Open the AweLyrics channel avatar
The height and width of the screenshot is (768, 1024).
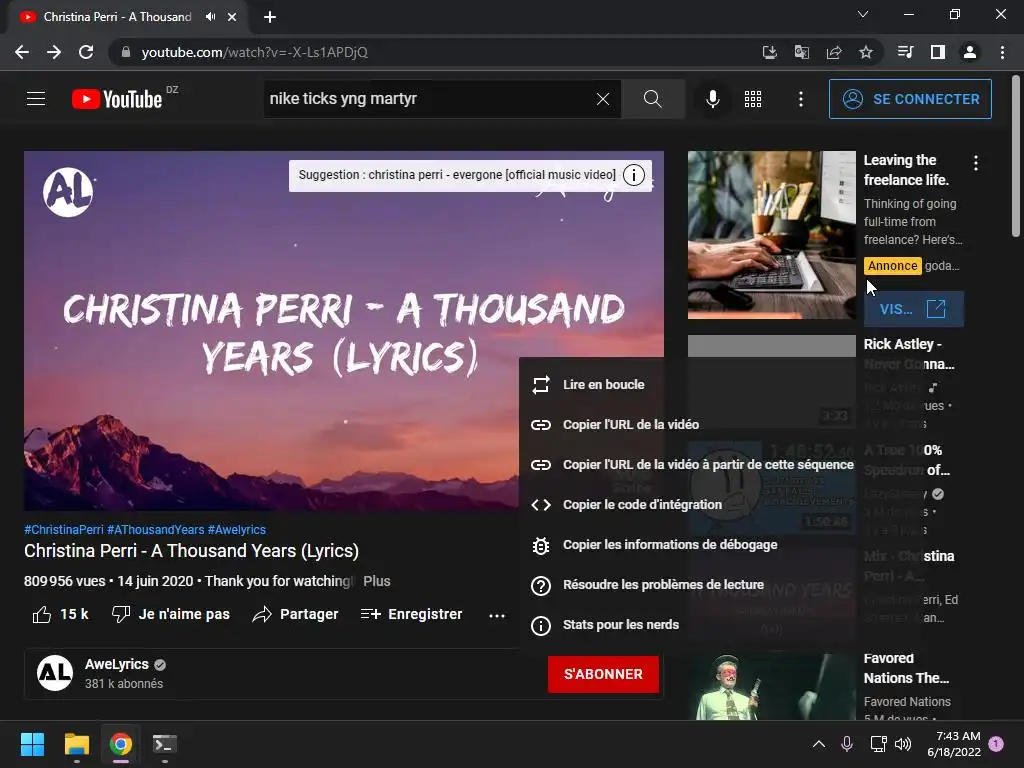click(x=55, y=673)
